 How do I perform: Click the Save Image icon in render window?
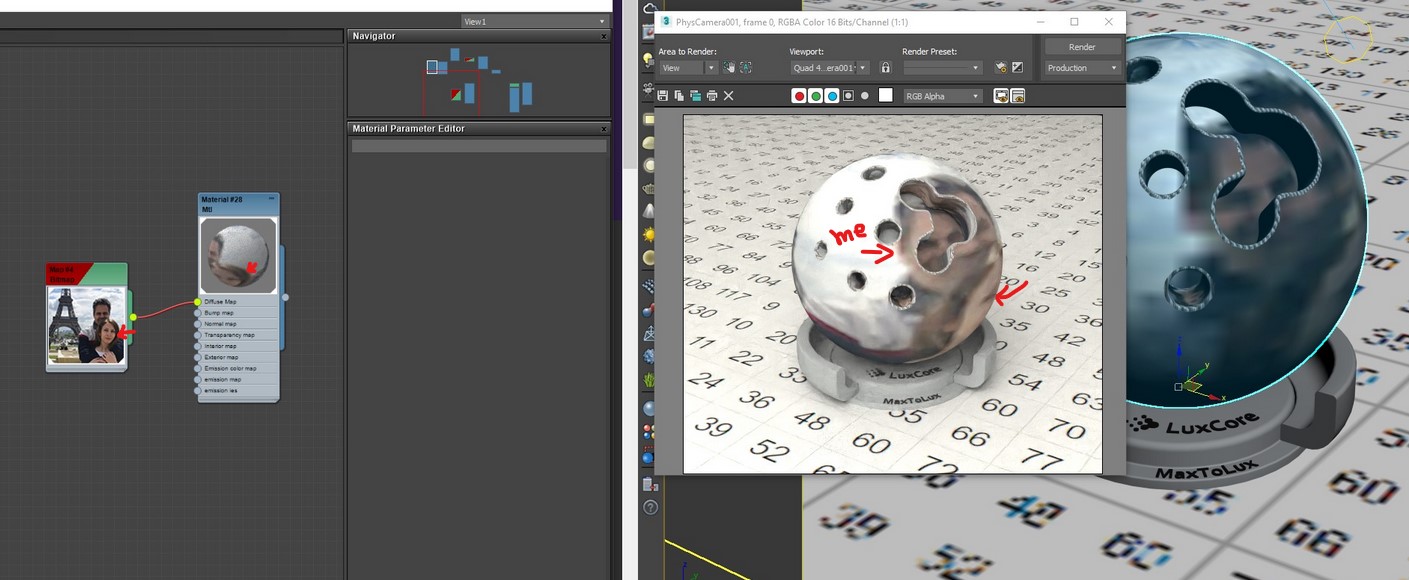pos(663,96)
